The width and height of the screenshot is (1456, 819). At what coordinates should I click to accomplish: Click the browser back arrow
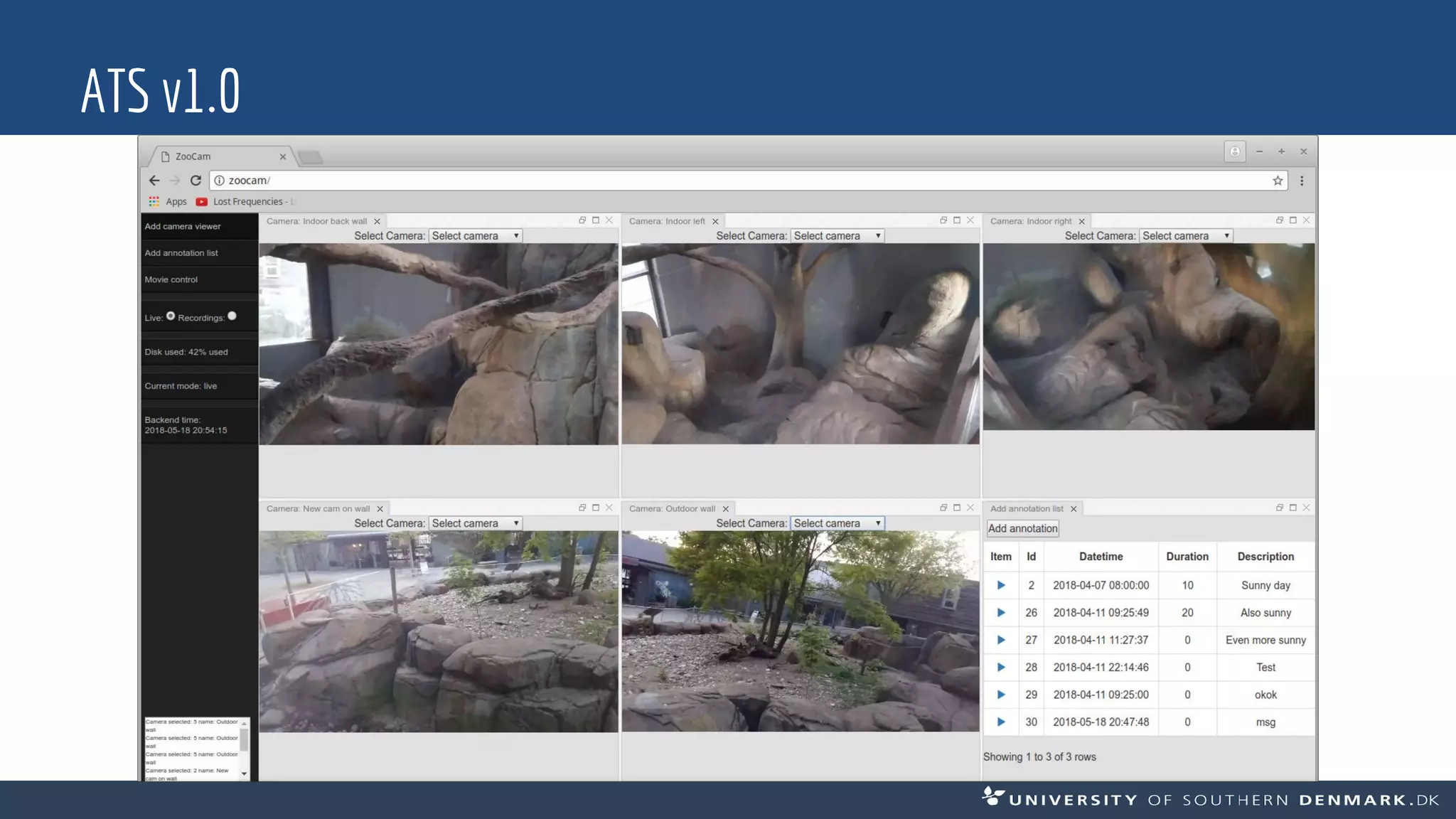coord(154,181)
